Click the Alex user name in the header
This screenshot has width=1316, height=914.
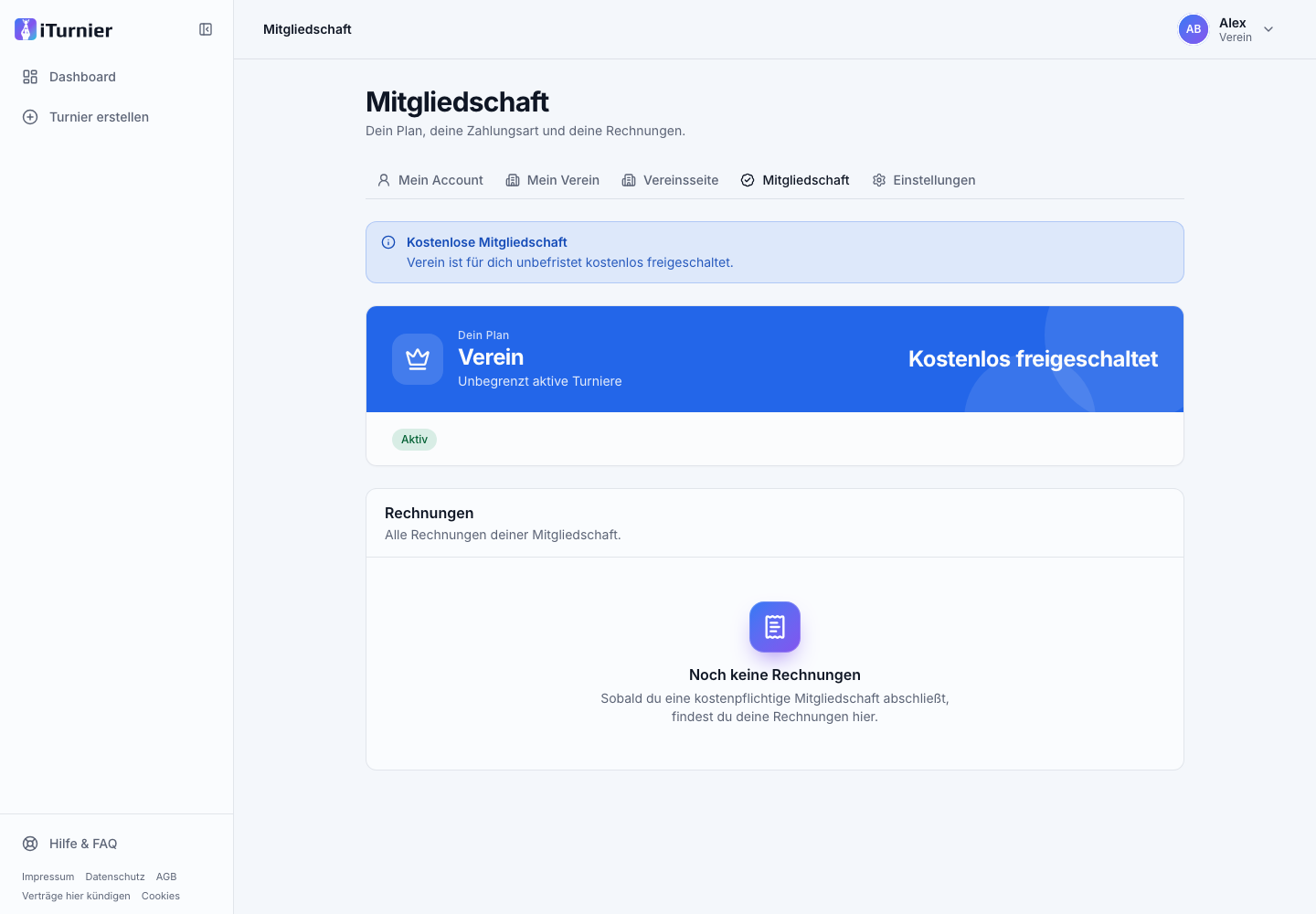pos(1233,23)
